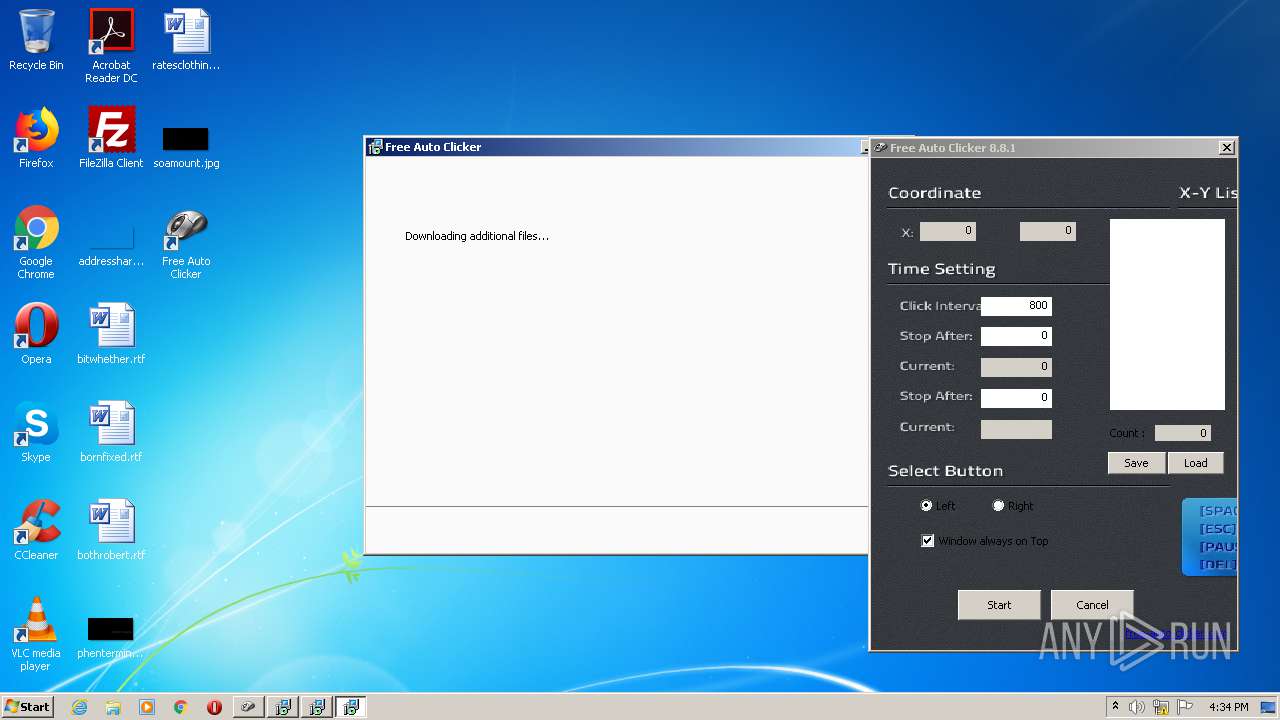Close Free Auto Clicker 8.8.1 window
Image resolution: width=1280 pixels, height=720 pixels.
[1227, 148]
